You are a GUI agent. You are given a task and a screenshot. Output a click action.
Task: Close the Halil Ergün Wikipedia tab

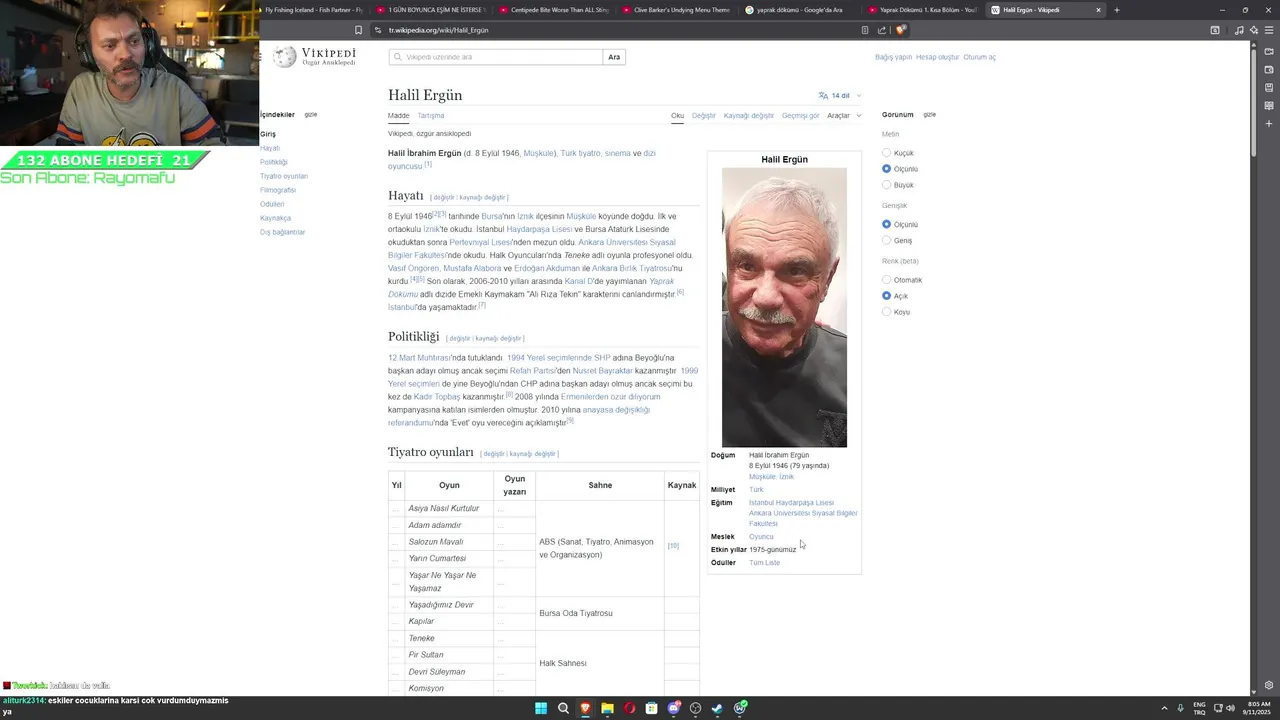click(1098, 10)
